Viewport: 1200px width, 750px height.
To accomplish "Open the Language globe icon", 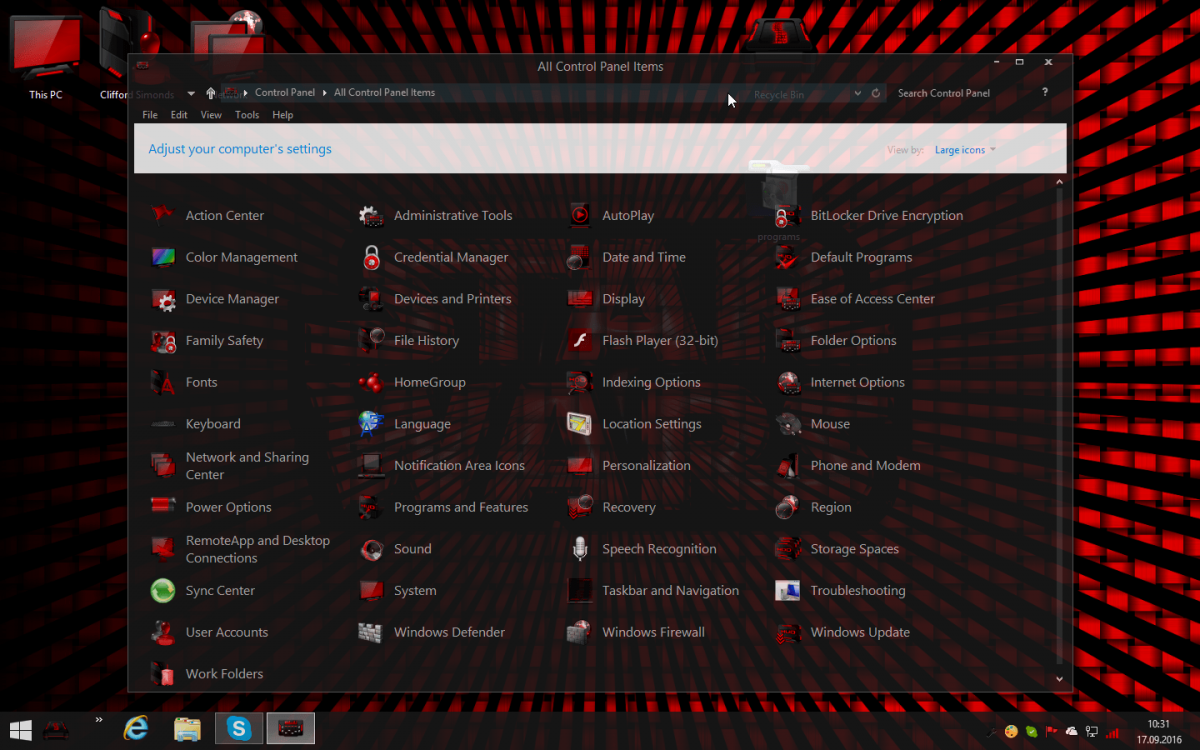I will click(372, 424).
